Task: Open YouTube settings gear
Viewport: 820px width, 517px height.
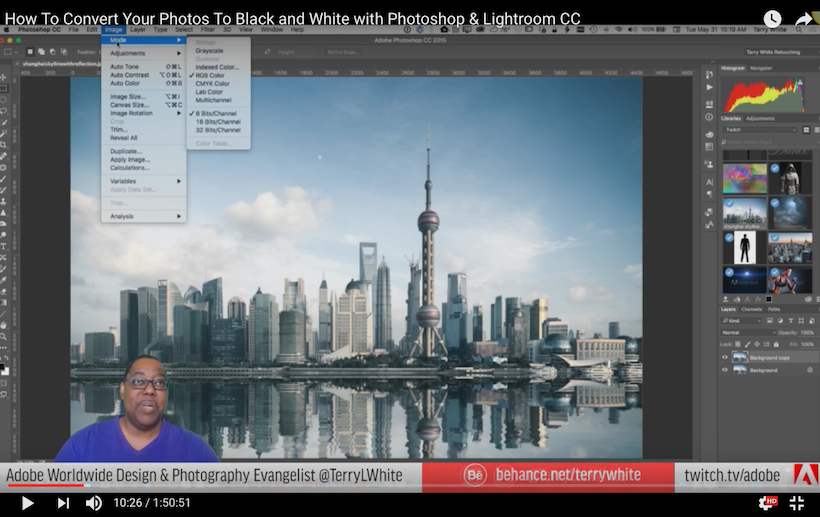Action: (767, 503)
